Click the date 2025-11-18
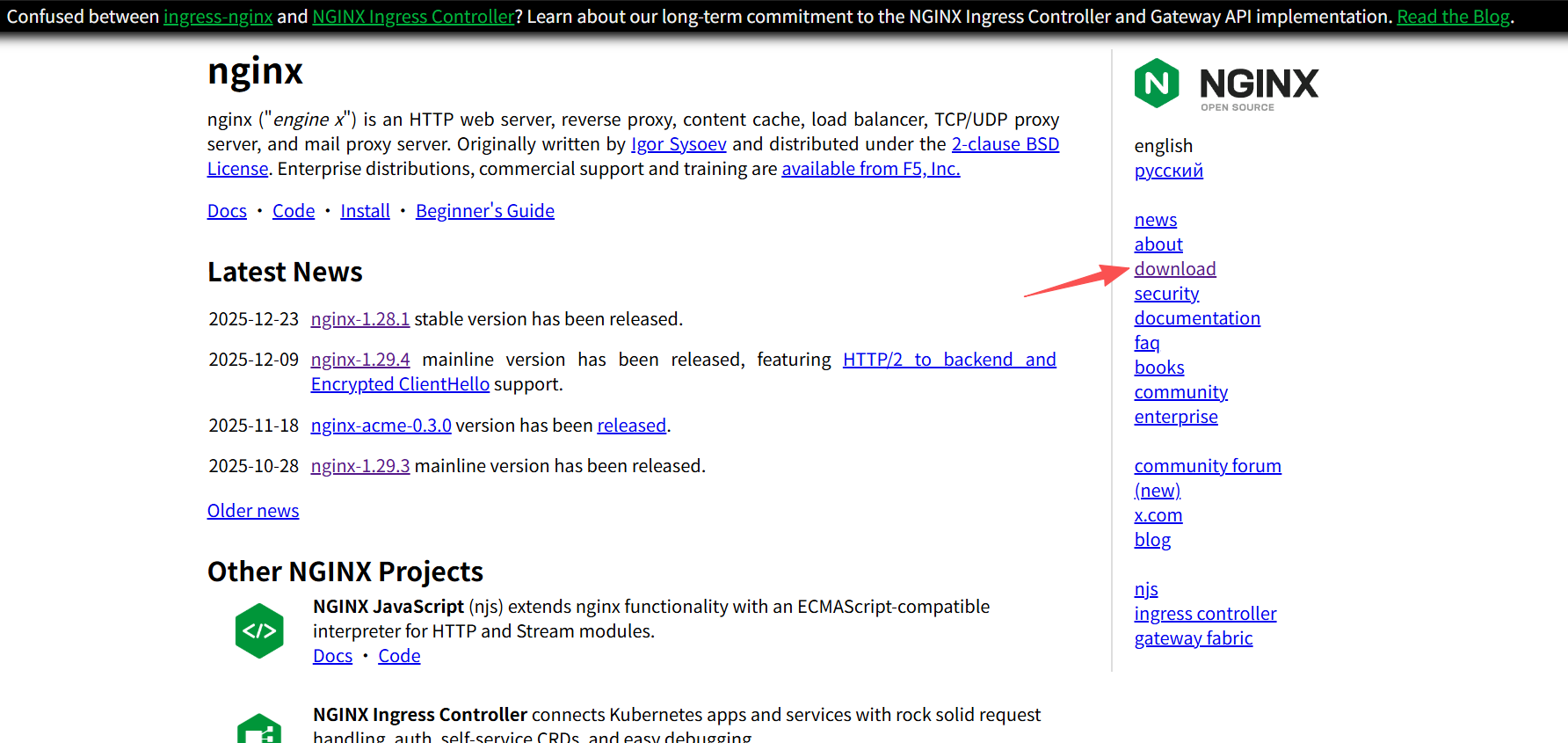 pyautogui.click(x=253, y=426)
